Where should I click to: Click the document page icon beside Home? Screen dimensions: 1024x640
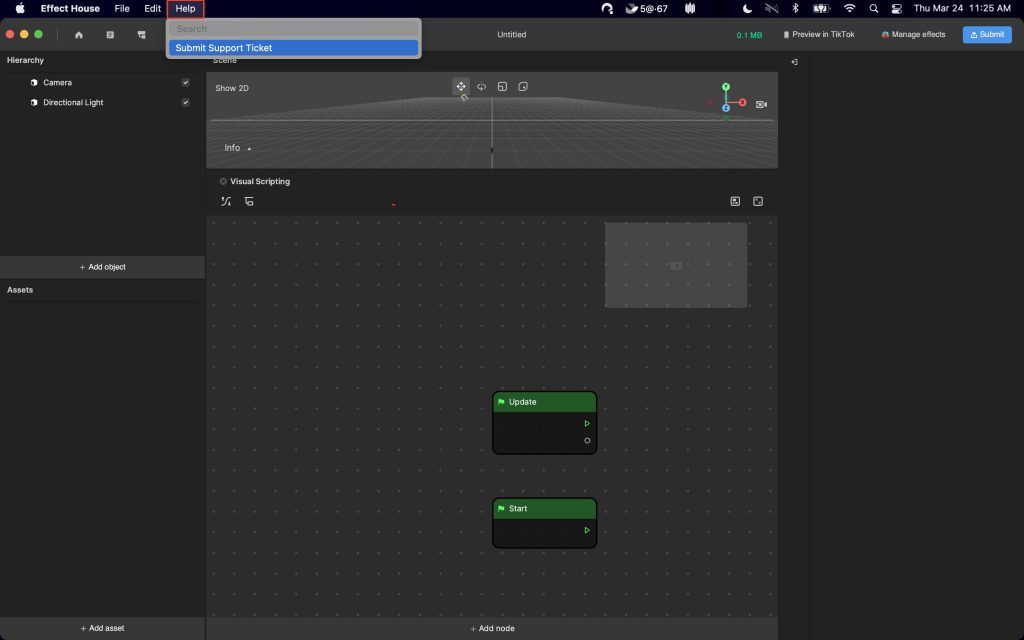point(110,35)
